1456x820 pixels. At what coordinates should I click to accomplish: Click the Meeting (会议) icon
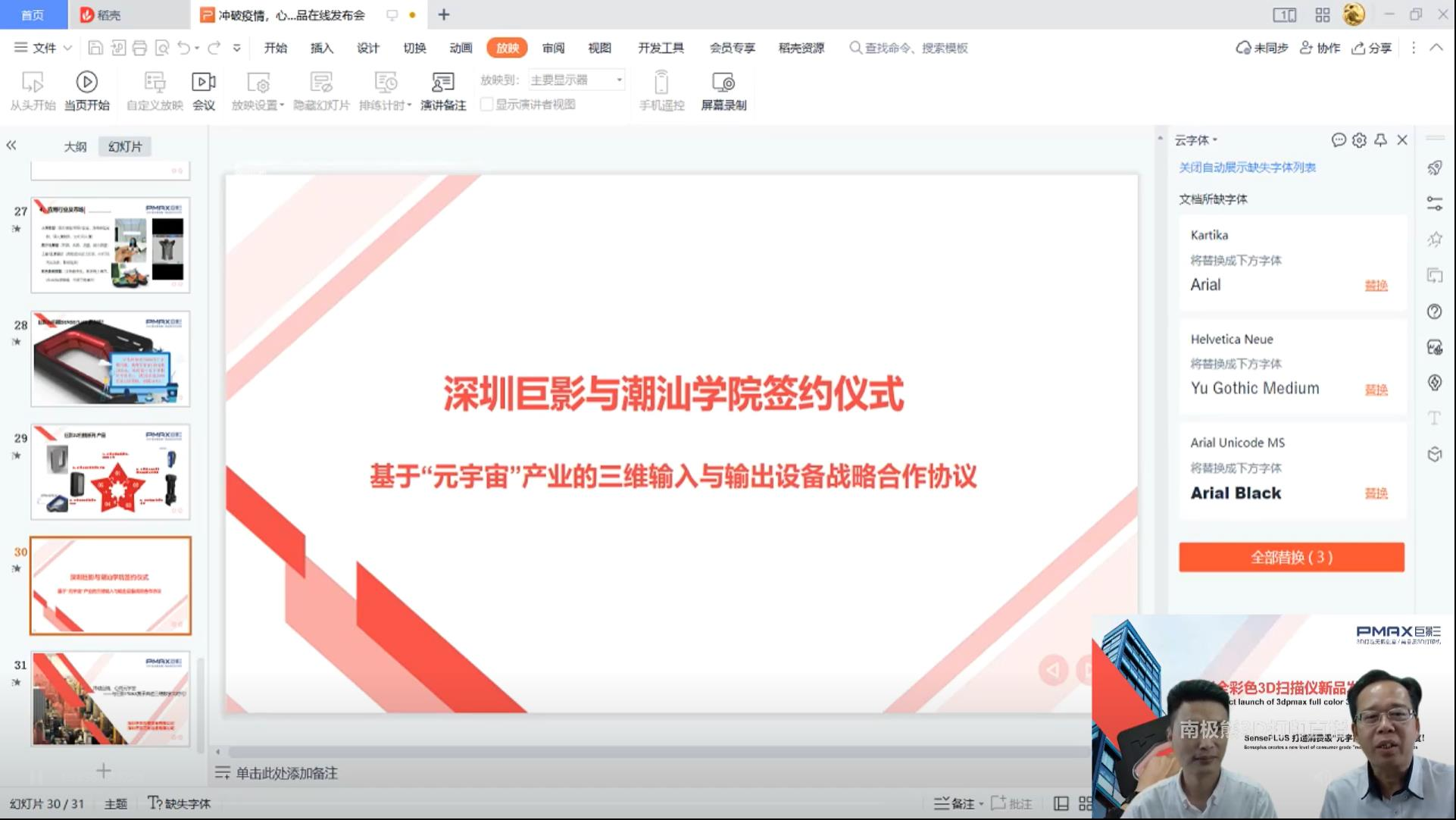coord(204,91)
